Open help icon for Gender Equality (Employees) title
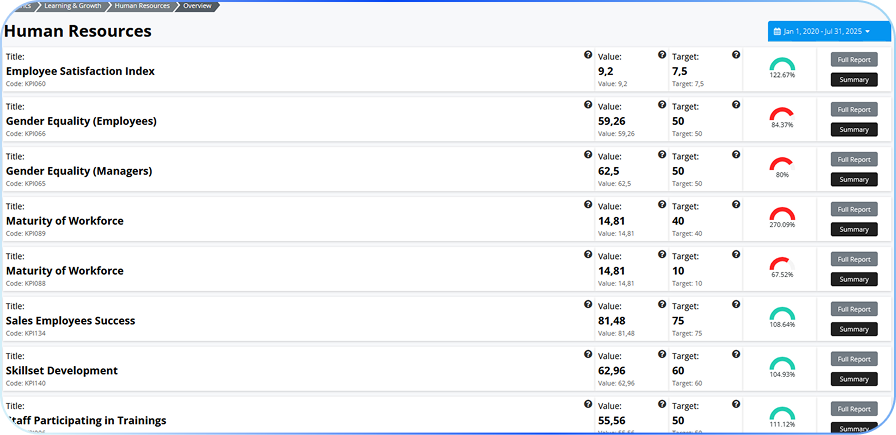Image resolution: width=896 pixels, height=435 pixels. click(x=588, y=105)
